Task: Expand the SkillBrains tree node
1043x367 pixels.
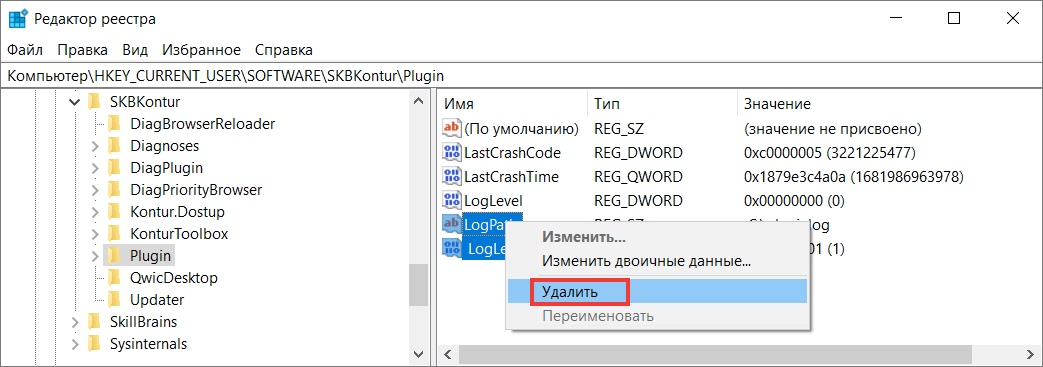Action: coord(74,322)
